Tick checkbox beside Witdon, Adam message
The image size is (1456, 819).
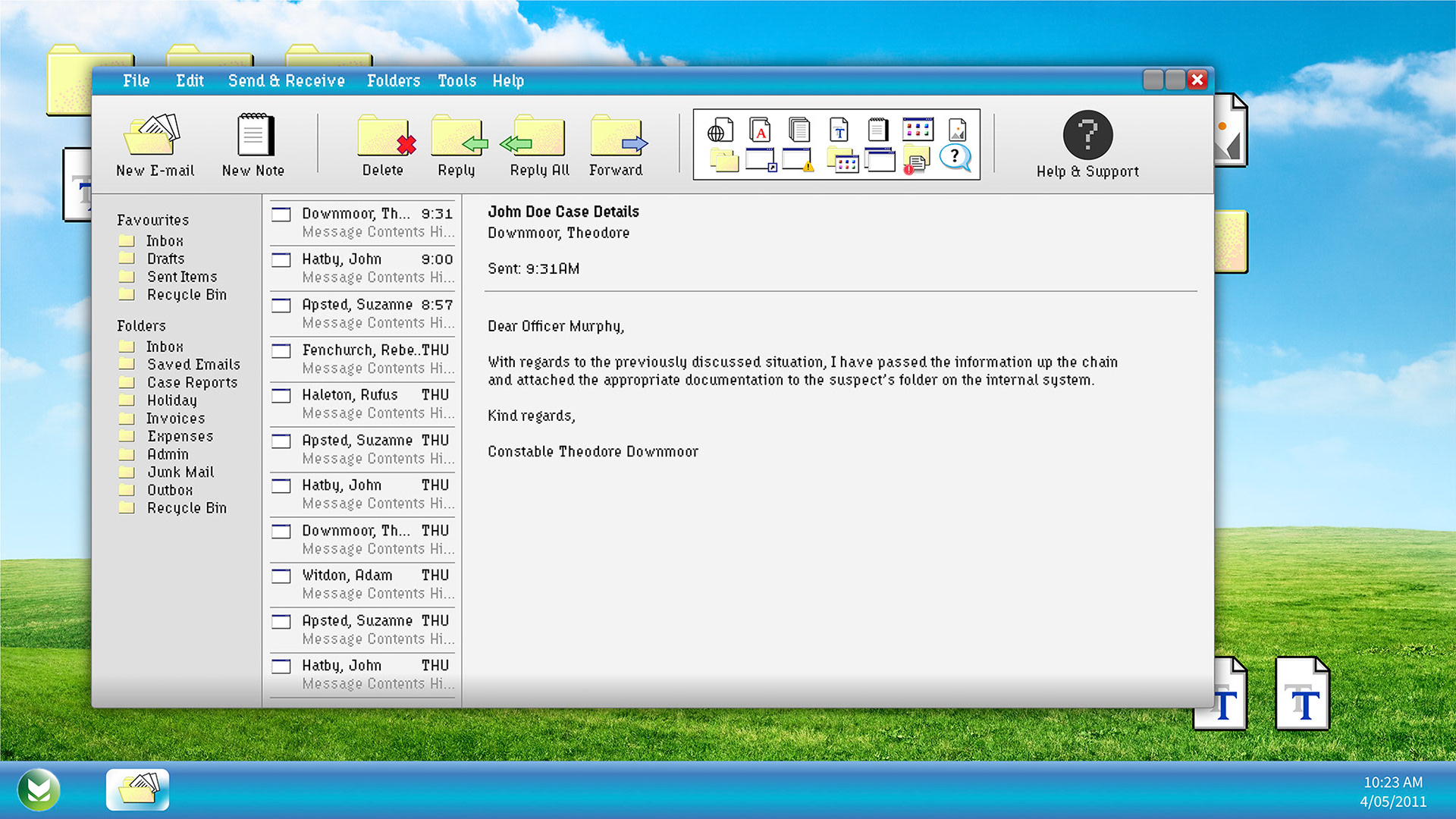click(281, 576)
